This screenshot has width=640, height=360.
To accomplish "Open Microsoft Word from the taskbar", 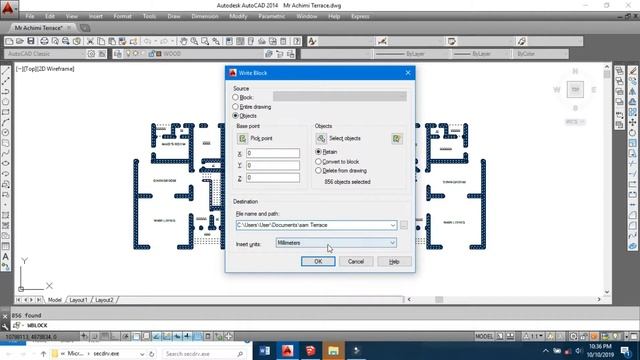I will pos(264,351).
